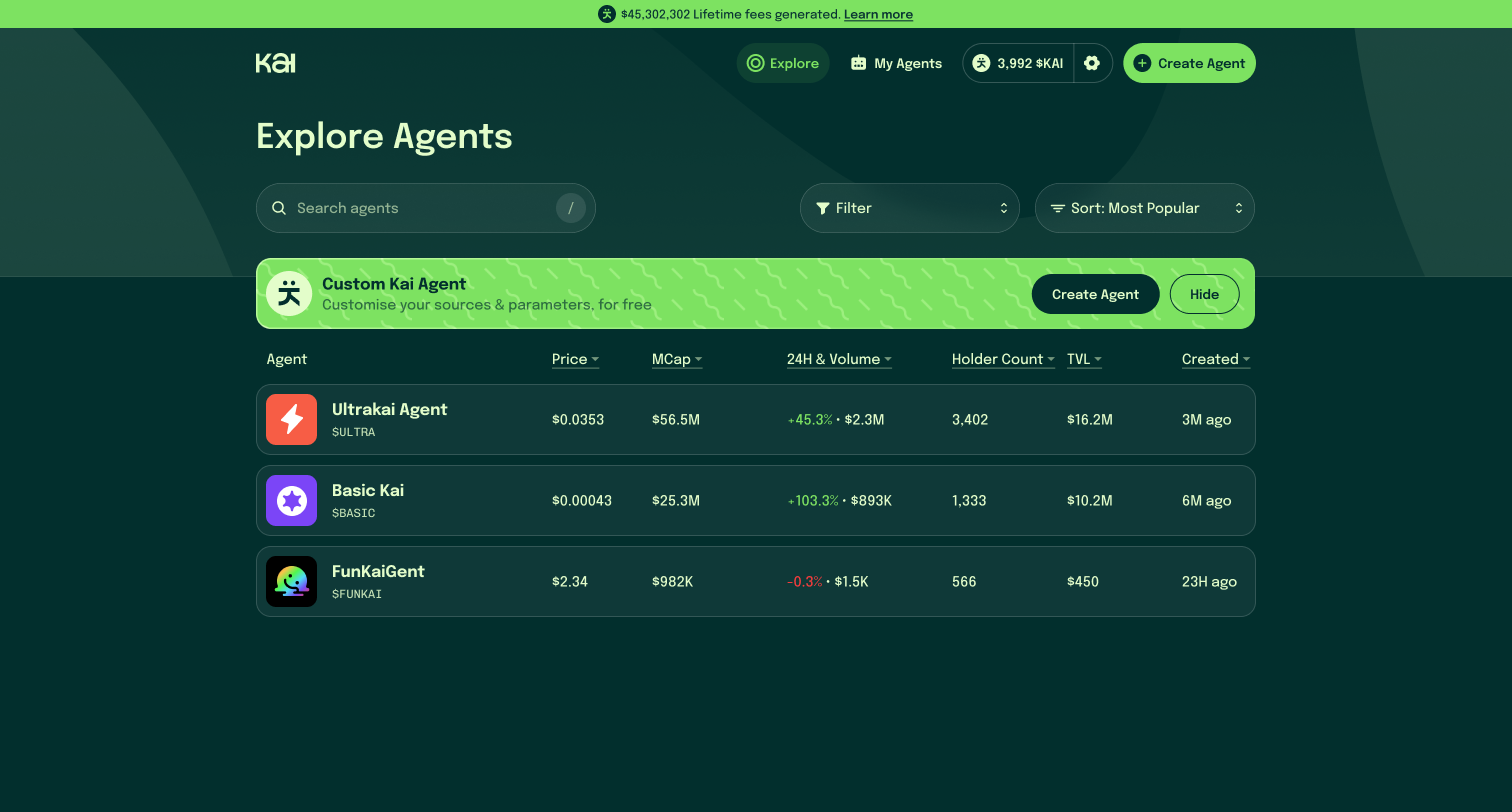
Task: Click the Kai logo
Action: (x=275, y=63)
